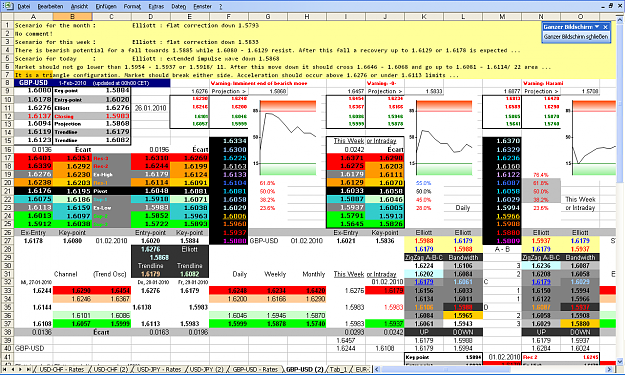Click the 'Weekly' label in row 31
This screenshot has width=625, height=375.
tap(275, 274)
